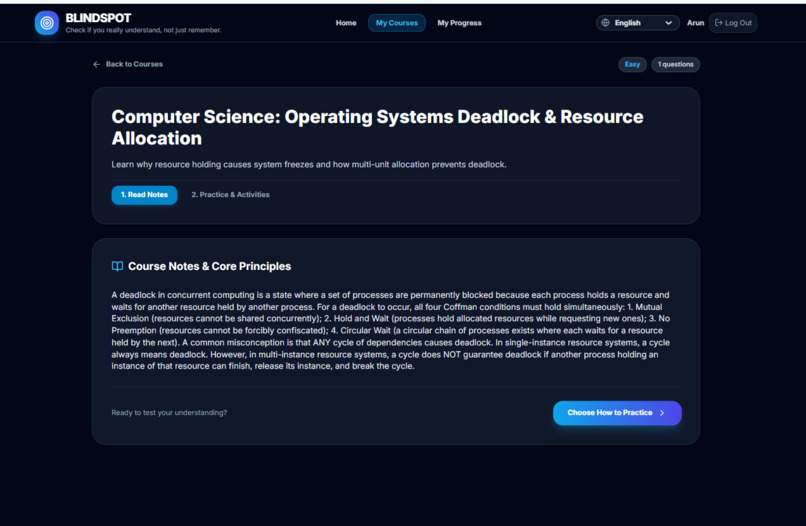Click the text 'Ready to test your understanding?'
Screen dimensions: 806x526
pos(169,413)
